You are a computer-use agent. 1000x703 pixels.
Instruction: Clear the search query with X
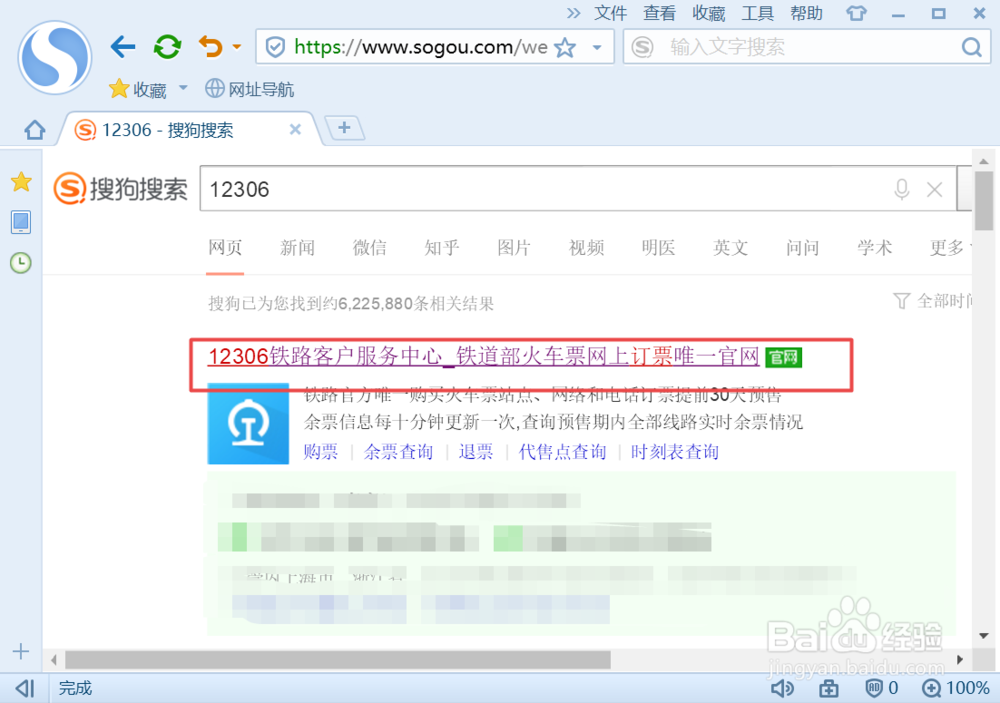pyautogui.click(x=934, y=189)
